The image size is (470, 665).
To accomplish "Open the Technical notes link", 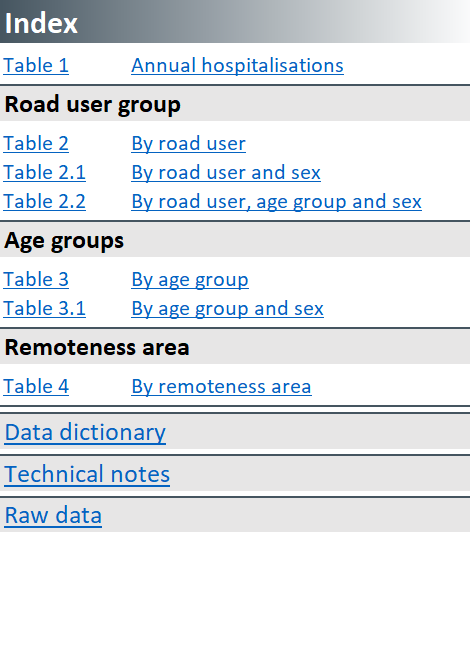I will 87,474.
